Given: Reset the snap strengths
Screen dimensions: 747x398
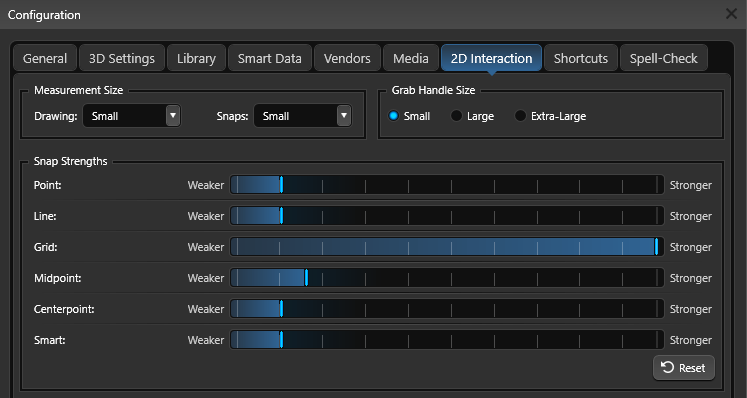Looking at the screenshot, I should pos(684,367).
